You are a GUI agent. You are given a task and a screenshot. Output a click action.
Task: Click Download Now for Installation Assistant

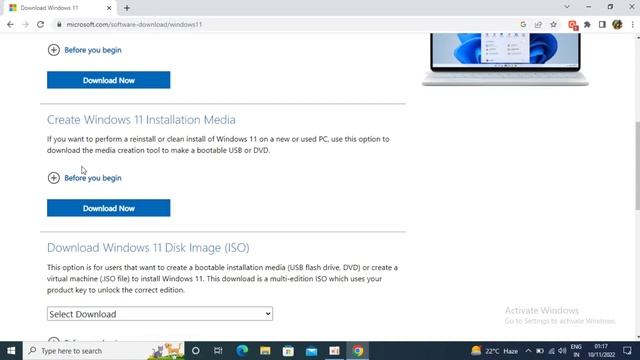[x=109, y=80]
